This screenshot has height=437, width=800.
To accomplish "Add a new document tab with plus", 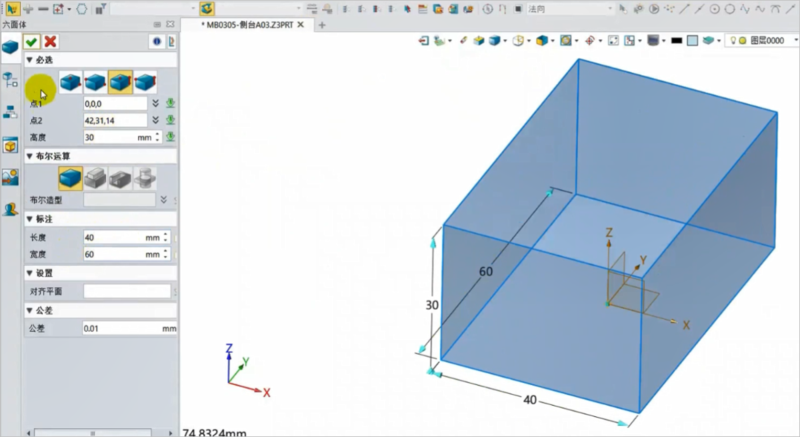I will [322, 25].
